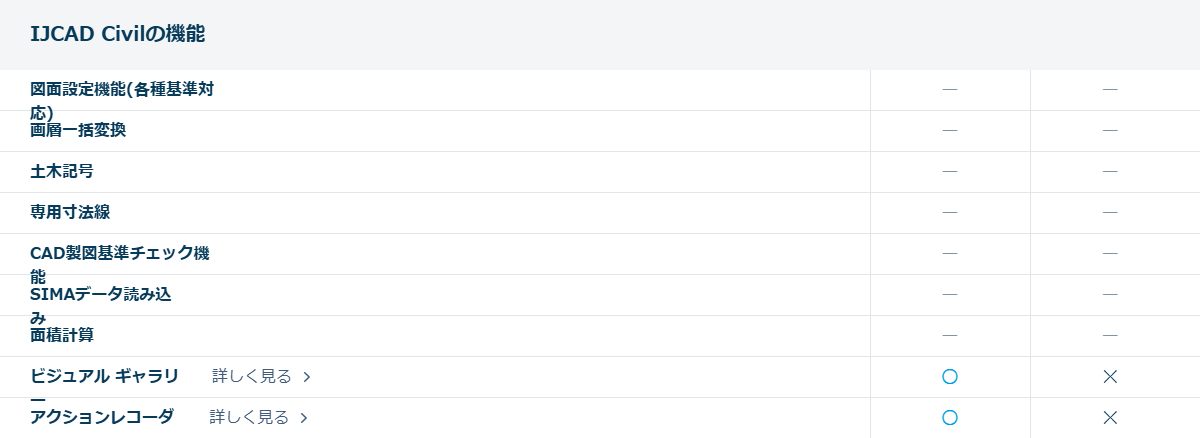1200x438 pixels.
Task: Click the circle mark in ビジュアル ギャラリー row
Action: pyautogui.click(x=950, y=377)
